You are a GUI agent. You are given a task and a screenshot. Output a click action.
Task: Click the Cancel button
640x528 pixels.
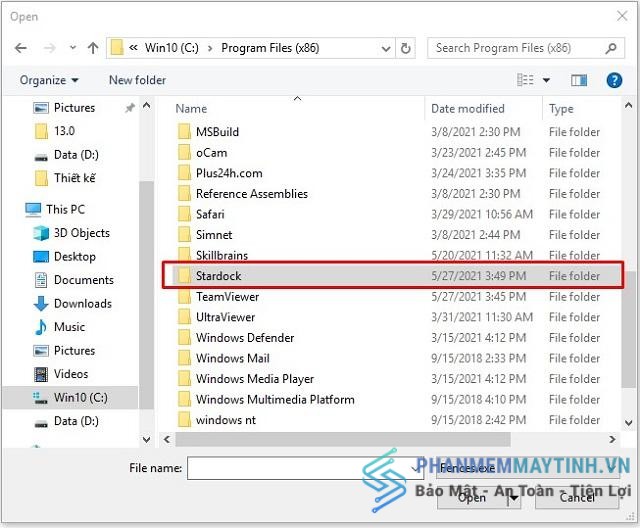tap(577, 498)
